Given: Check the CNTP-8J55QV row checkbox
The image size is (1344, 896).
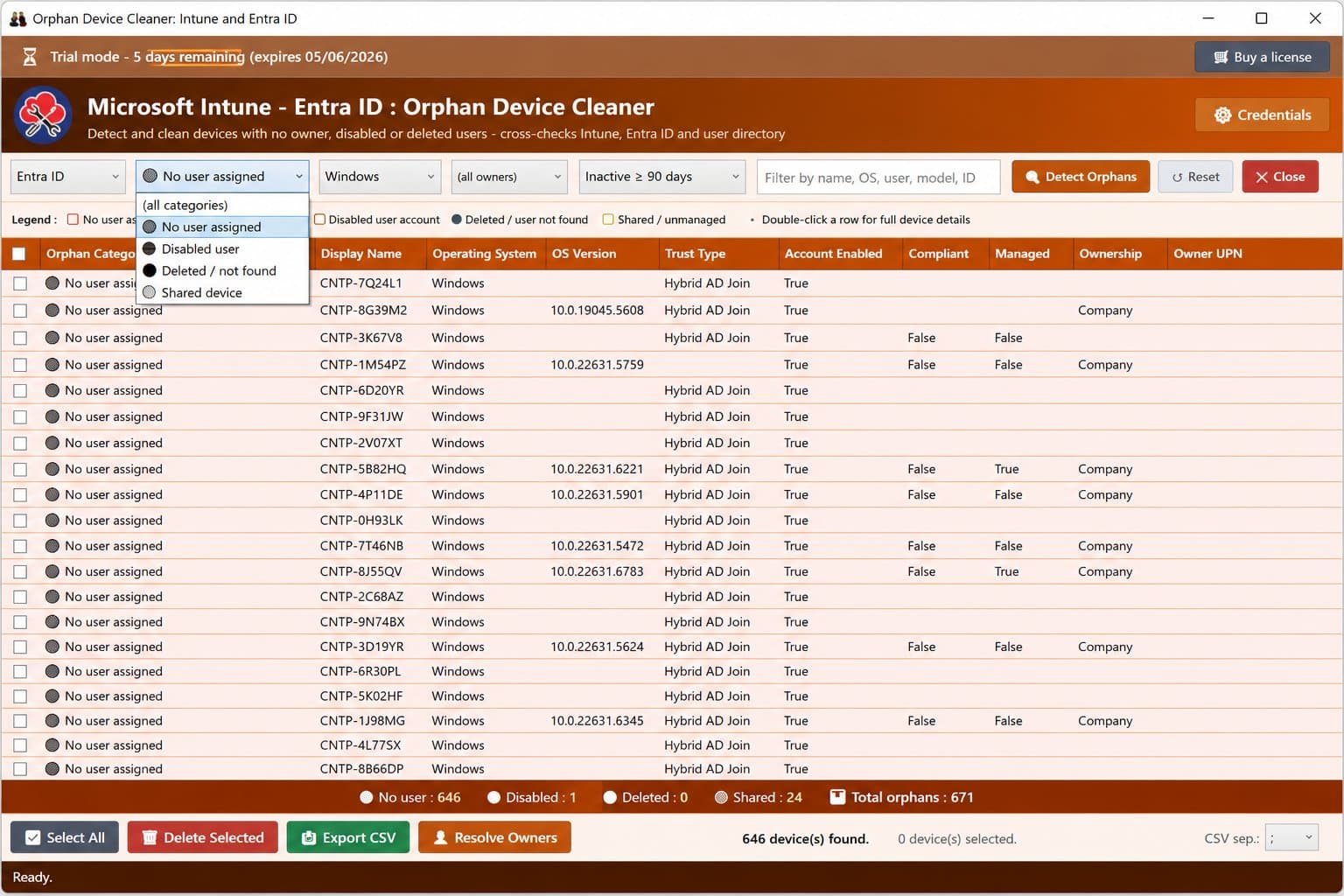Looking at the screenshot, I should 20,571.
